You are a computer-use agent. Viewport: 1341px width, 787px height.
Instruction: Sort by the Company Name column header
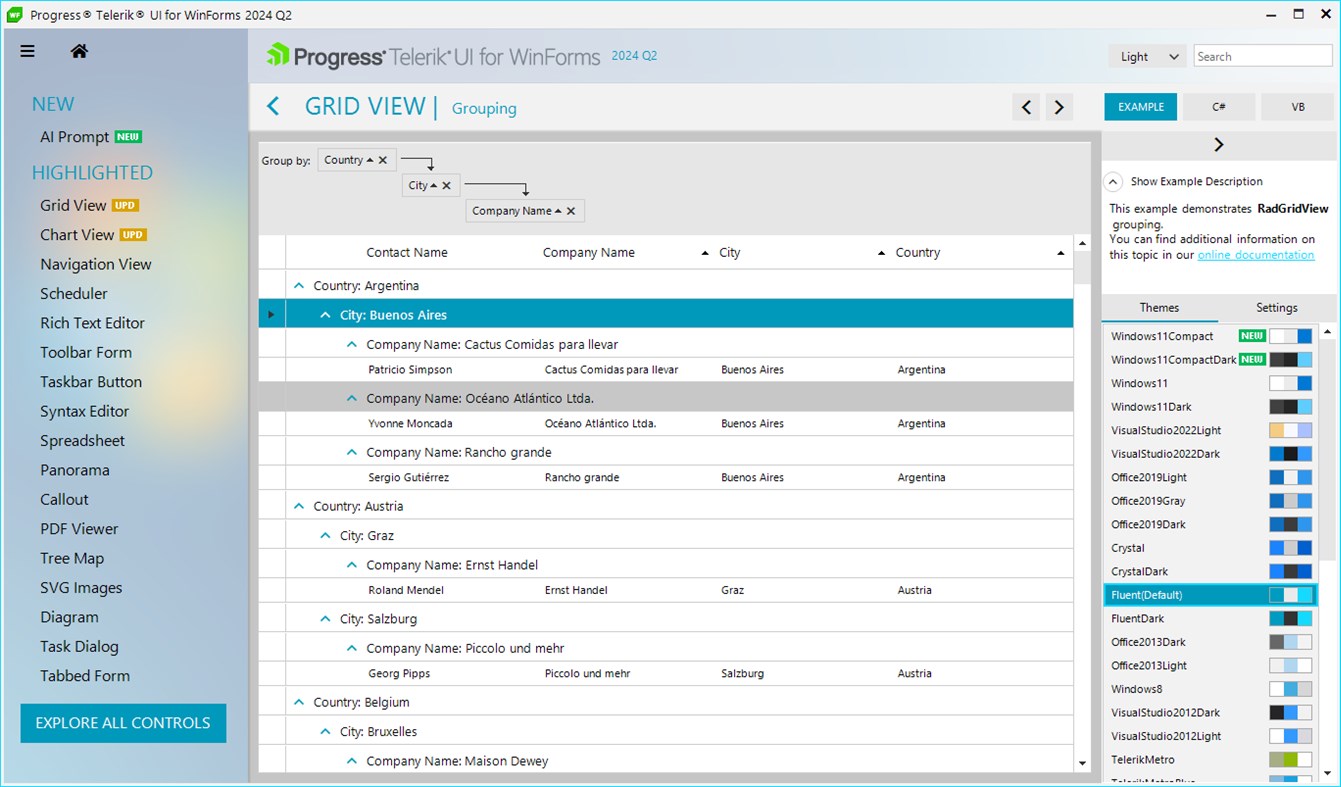(626, 253)
